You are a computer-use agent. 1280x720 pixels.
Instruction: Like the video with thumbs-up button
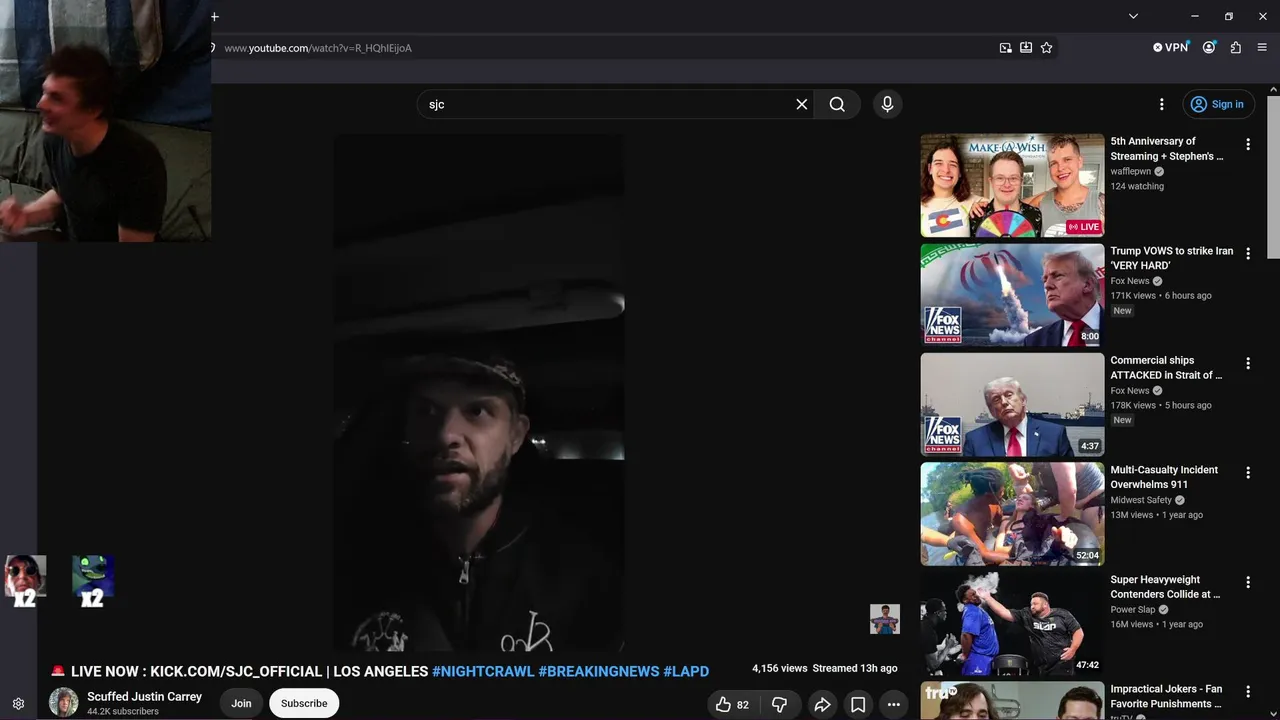tap(732, 704)
